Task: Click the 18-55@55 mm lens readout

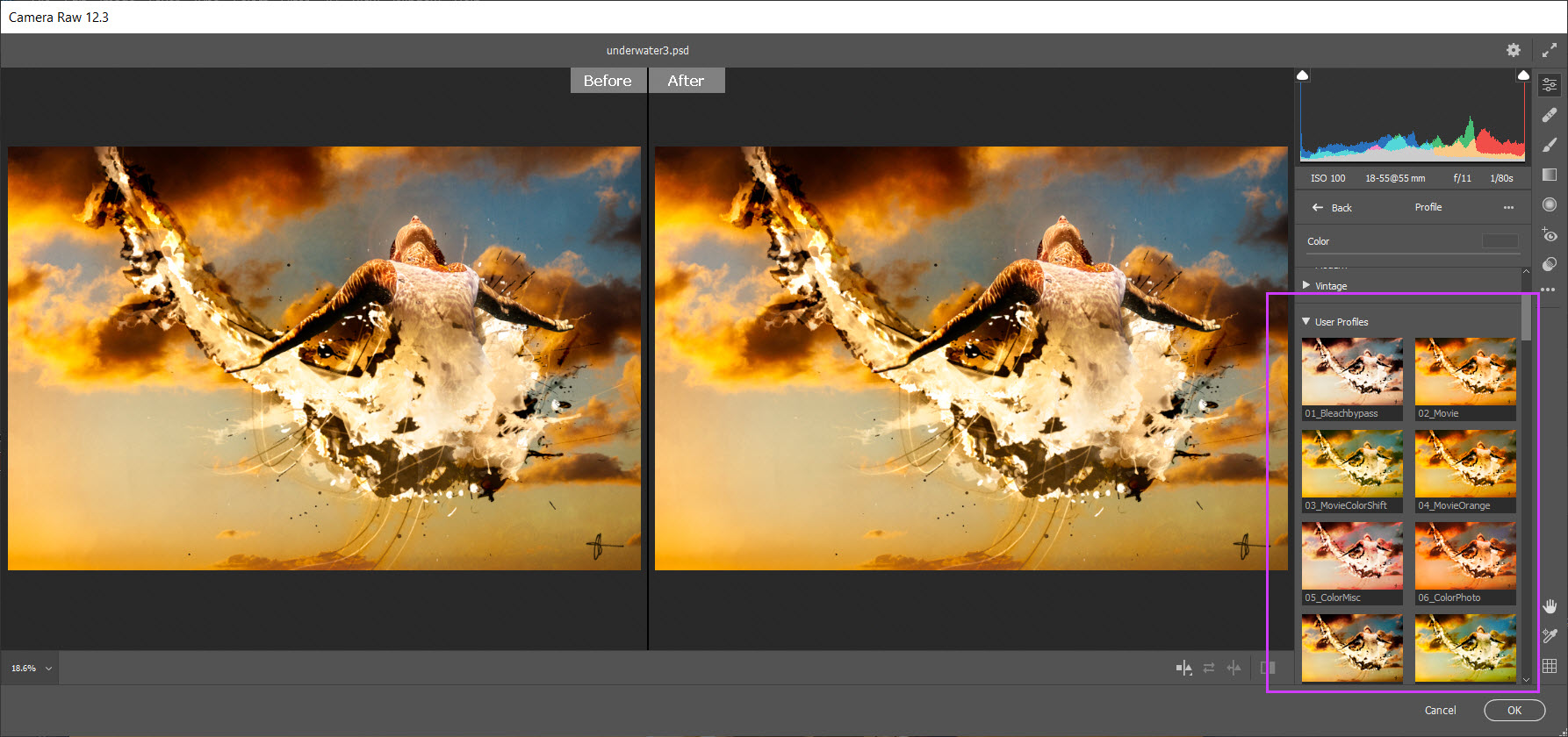Action: pos(1395,178)
